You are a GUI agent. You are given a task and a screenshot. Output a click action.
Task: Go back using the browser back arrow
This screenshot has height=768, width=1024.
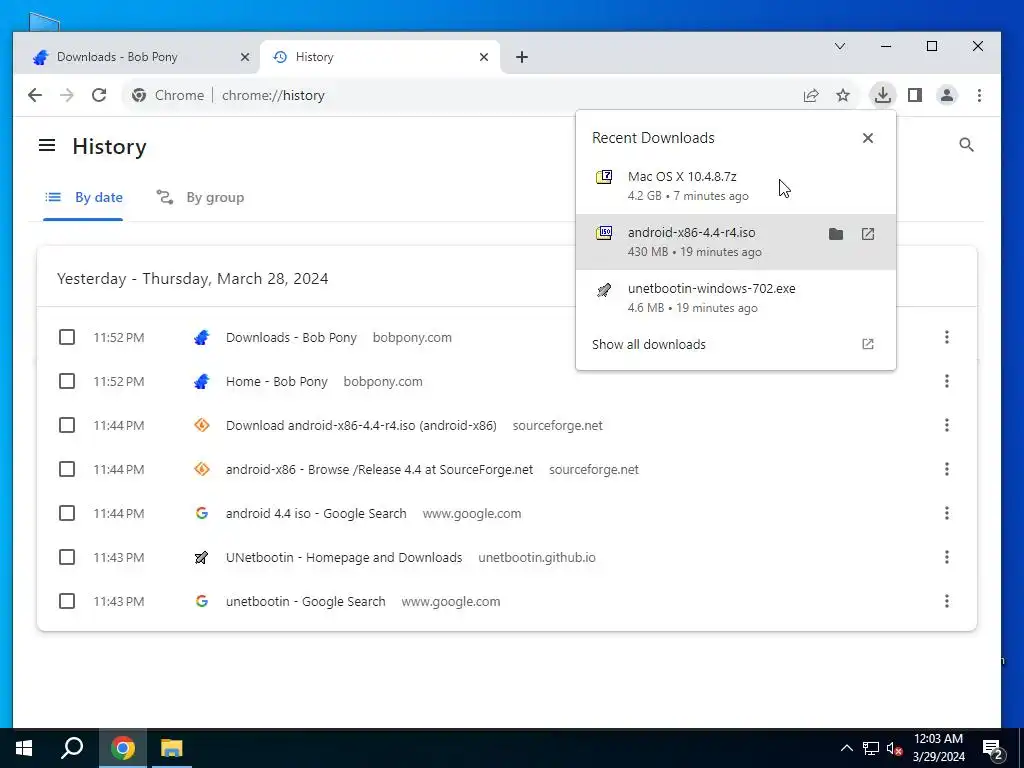click(x=35, y=95)
